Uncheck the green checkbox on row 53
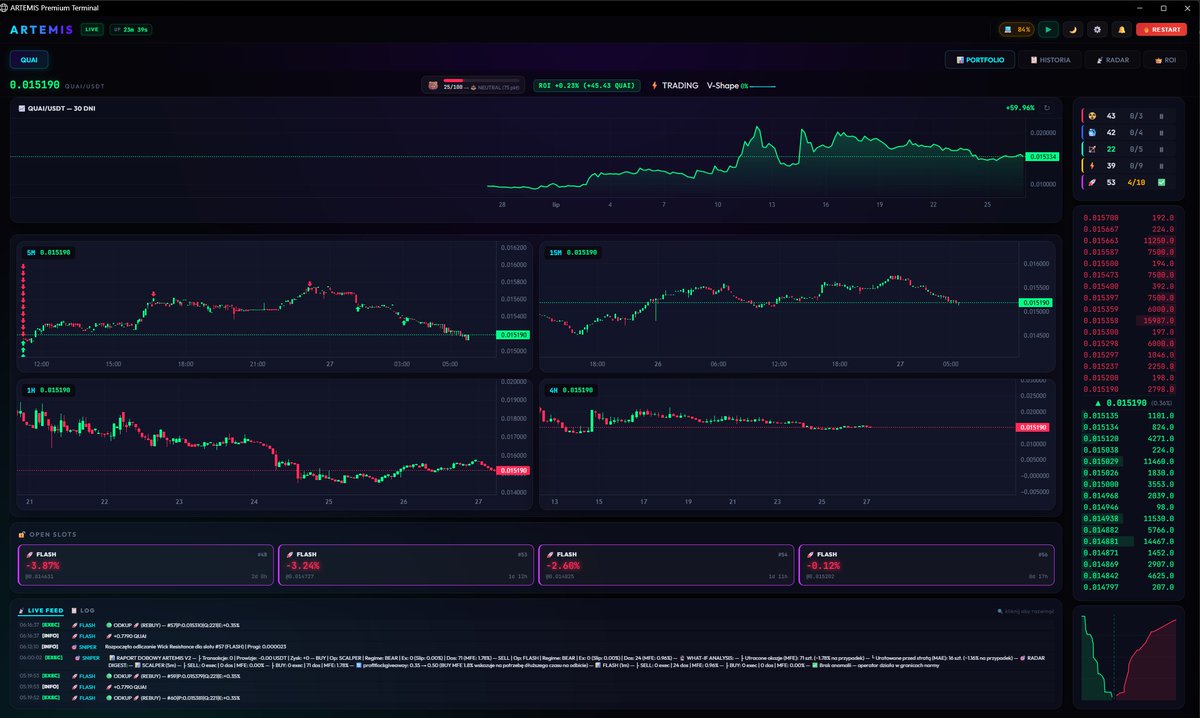 coord(1161,182)
